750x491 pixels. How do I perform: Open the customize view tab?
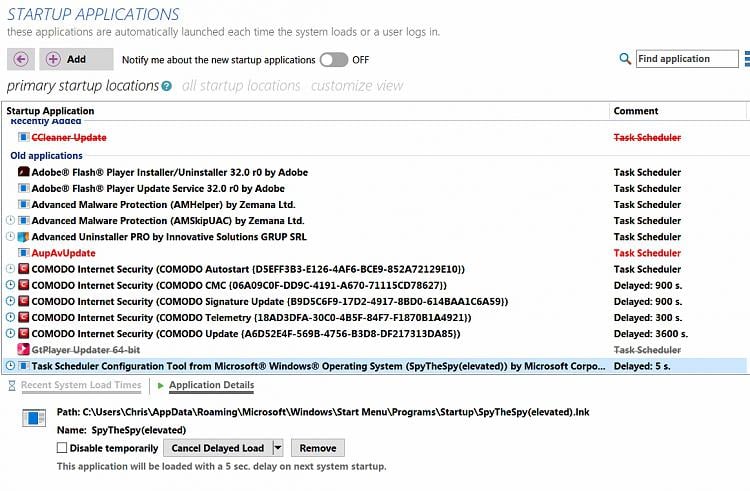coord(357,86)
